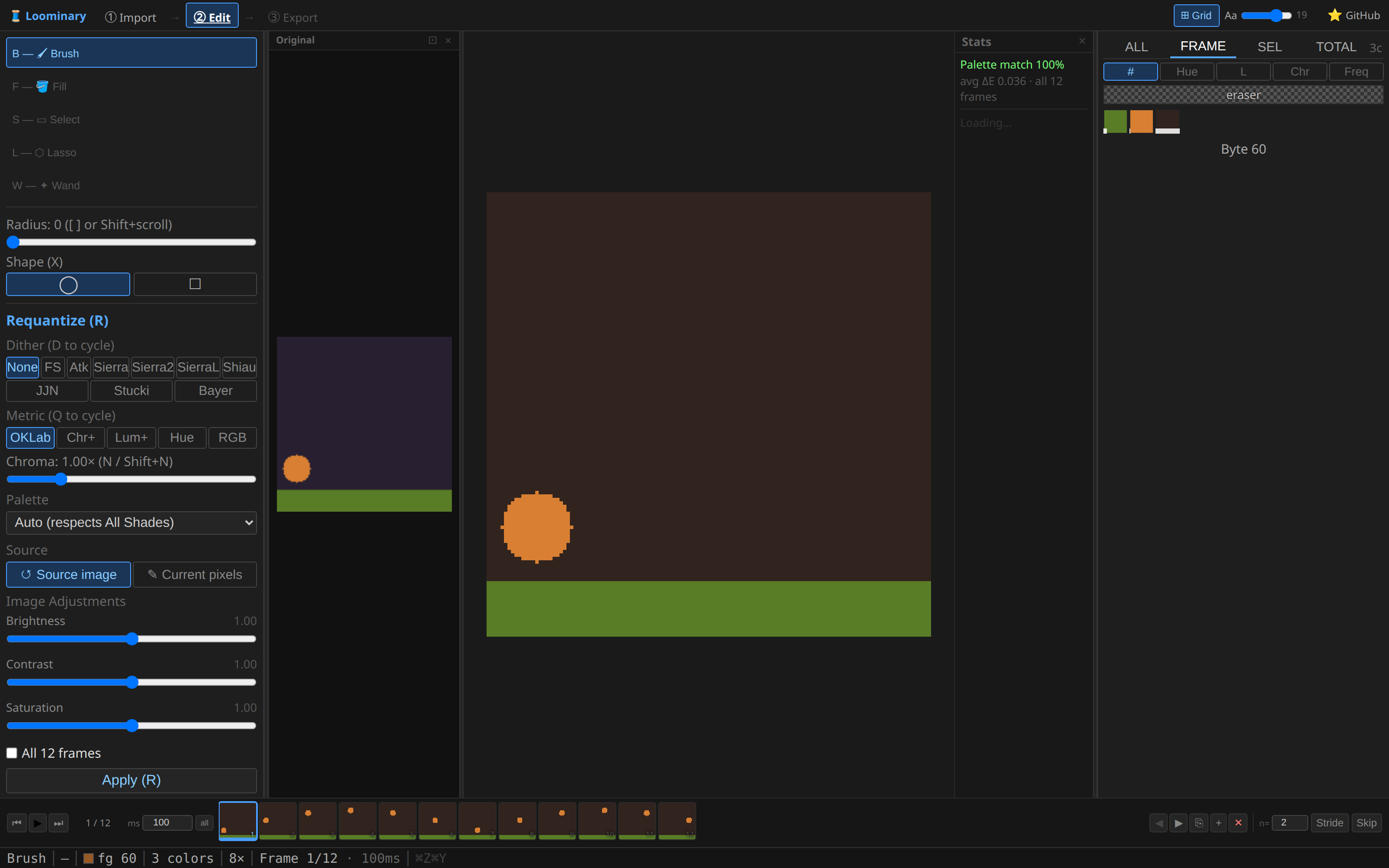Viewport: 1389px width, 868px height.
Task: Use Current pixels as source
Action: [x=194, y=575]
